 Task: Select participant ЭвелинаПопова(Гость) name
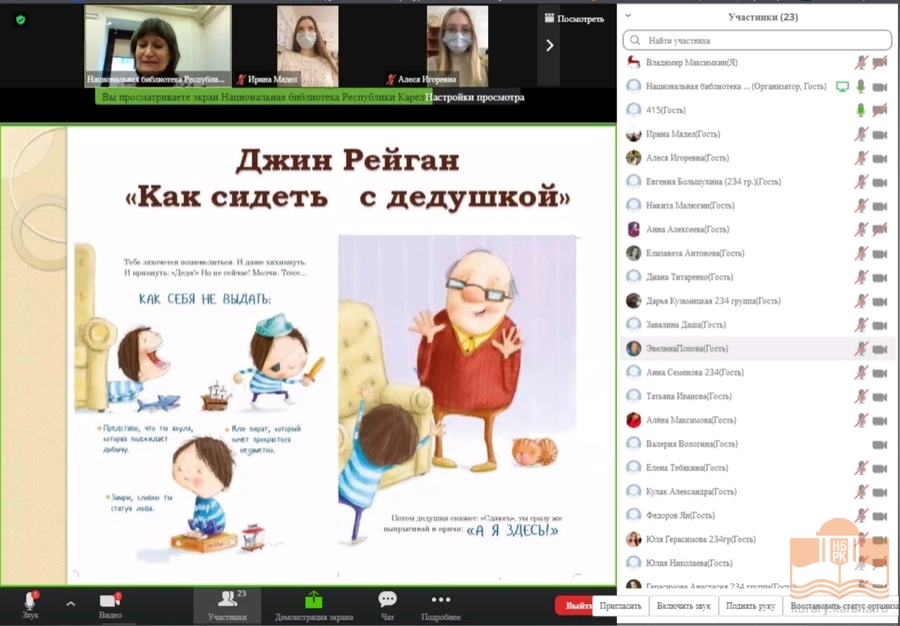point(686,348)
